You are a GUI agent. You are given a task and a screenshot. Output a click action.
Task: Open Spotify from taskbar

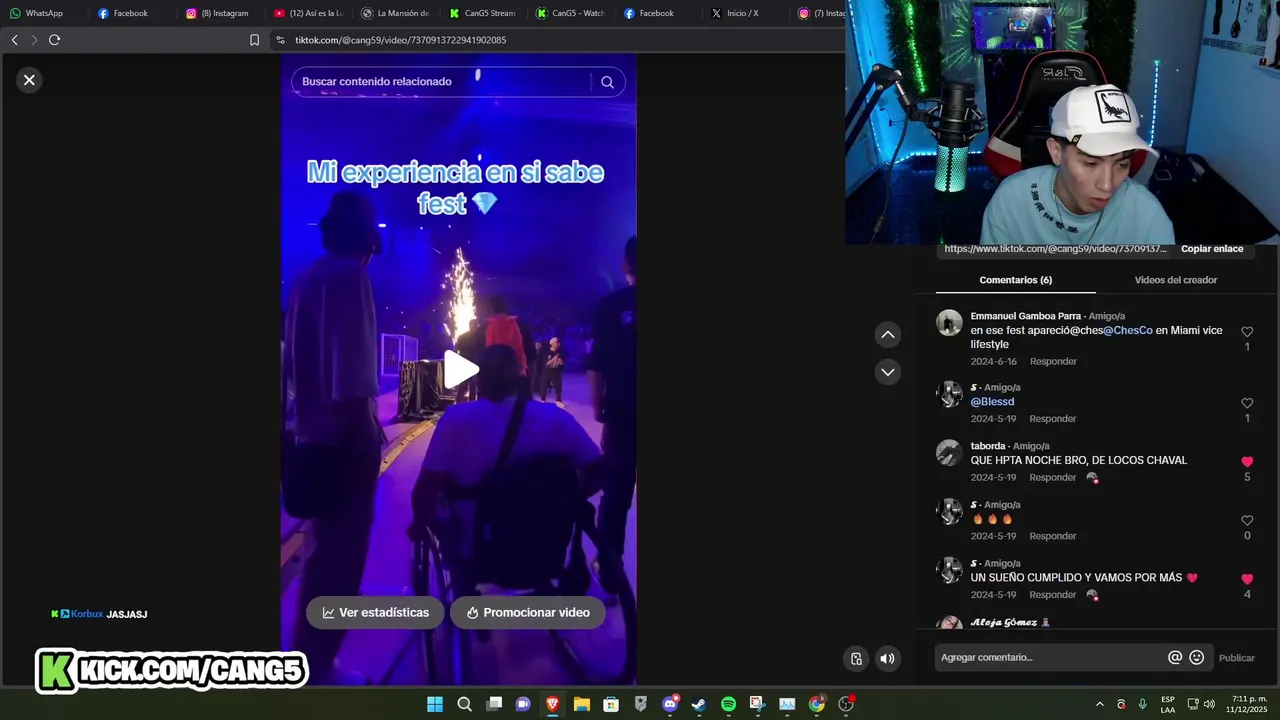click(728, 704)
